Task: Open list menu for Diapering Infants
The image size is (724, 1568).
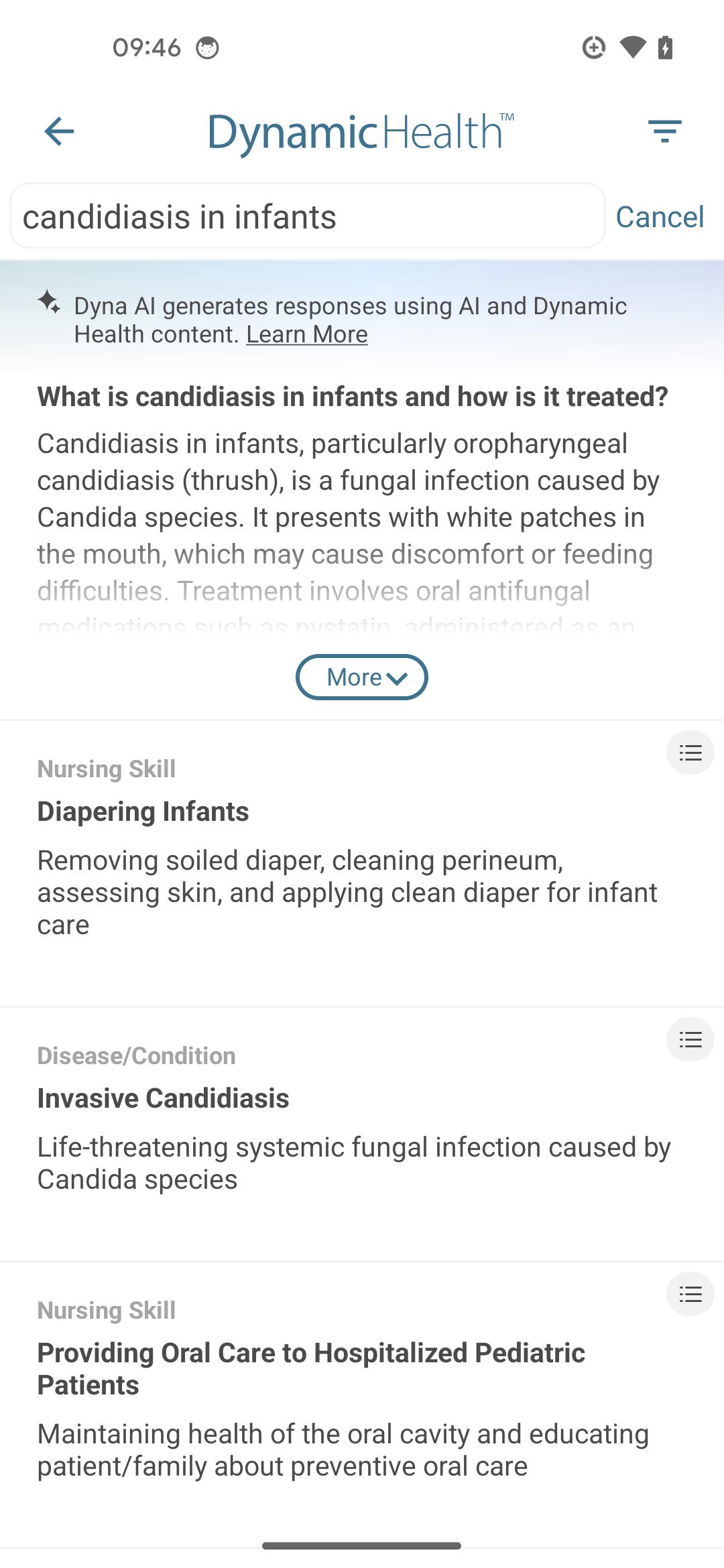Action: pyautogui.click(x=690, y=753)
